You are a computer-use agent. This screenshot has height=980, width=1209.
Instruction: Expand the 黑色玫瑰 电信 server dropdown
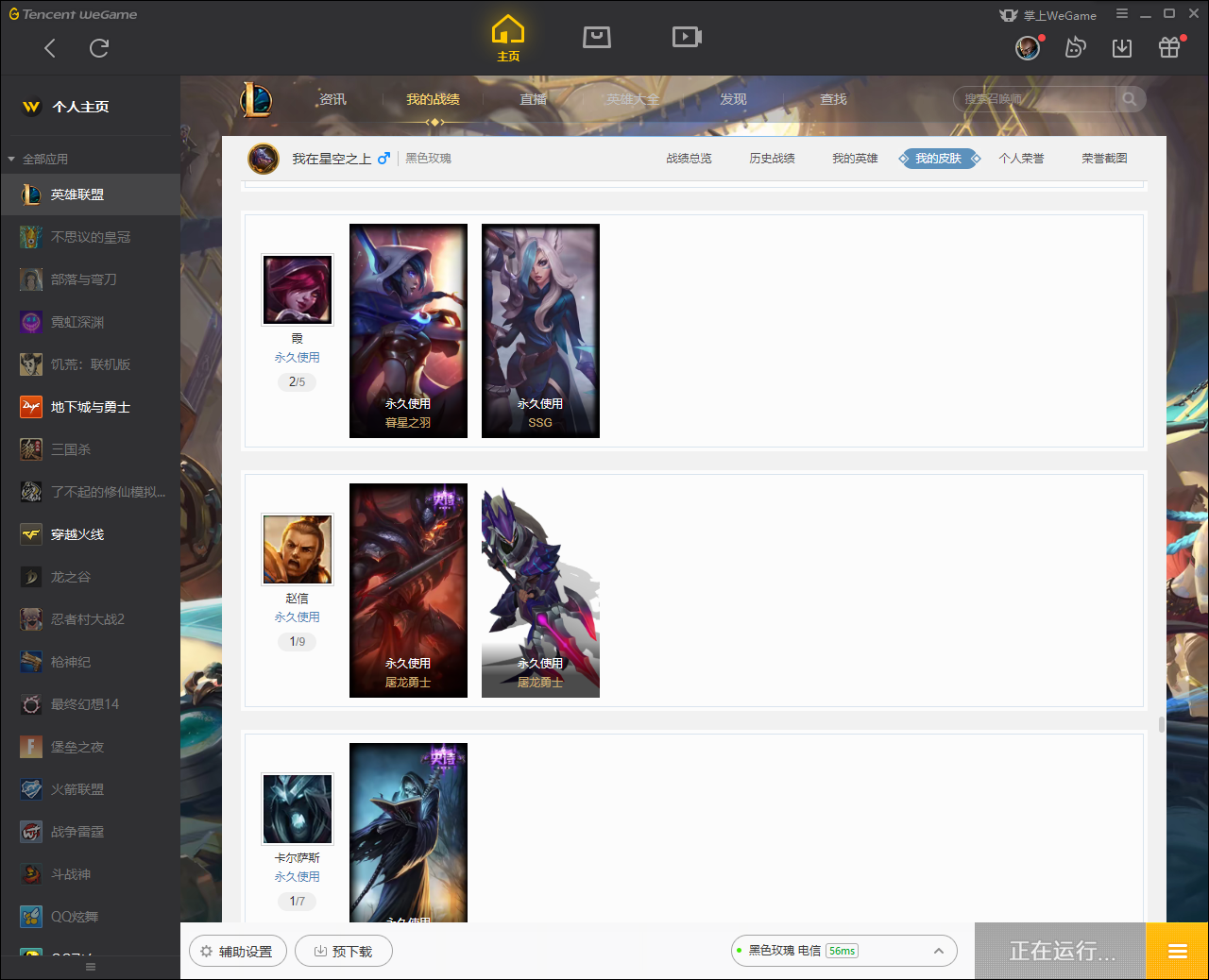(844, 951)
